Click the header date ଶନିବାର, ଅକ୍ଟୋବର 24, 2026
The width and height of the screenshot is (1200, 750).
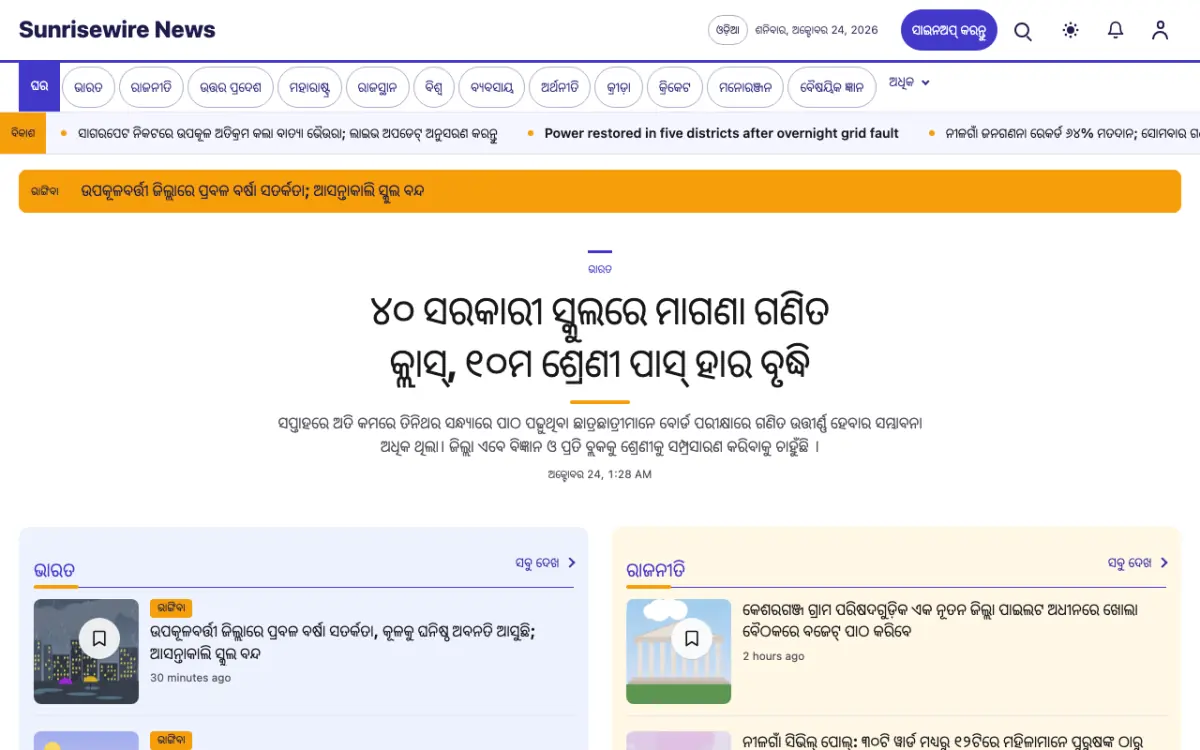tap(817, 30)
